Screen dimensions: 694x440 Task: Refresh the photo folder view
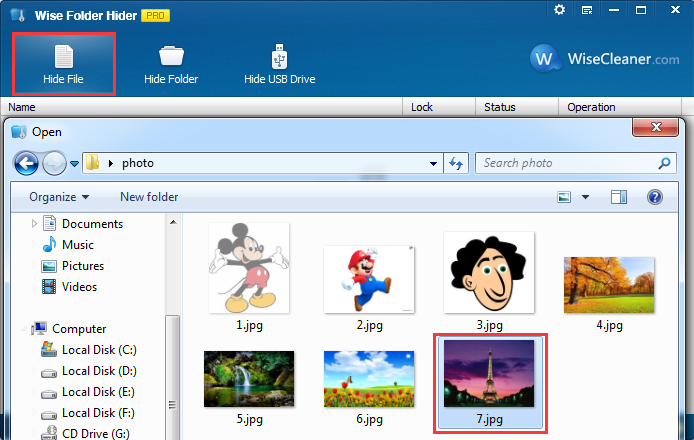click(456, 163)
